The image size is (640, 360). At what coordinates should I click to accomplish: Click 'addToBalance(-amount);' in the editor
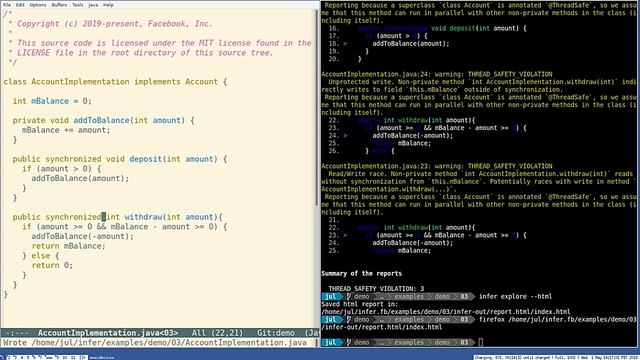click(x=82, y=236)
